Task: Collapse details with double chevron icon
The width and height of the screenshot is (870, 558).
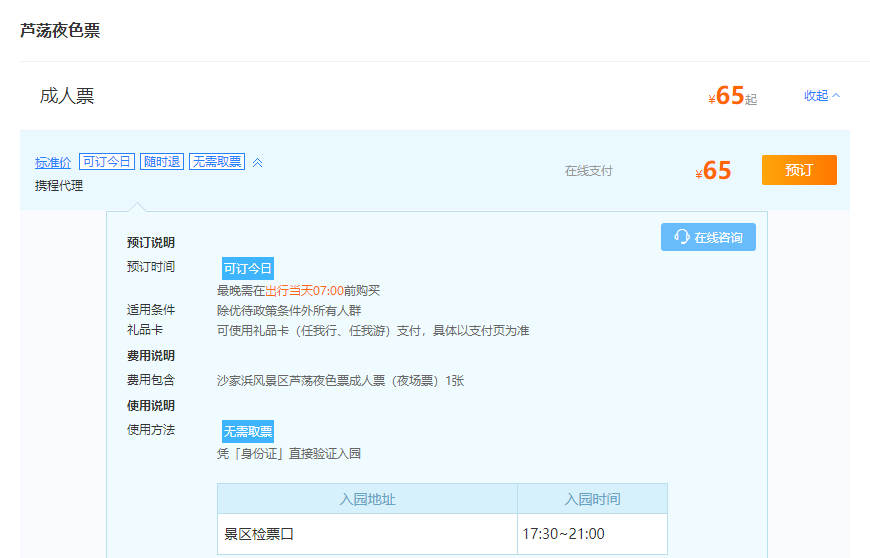Action: [257, 163]
